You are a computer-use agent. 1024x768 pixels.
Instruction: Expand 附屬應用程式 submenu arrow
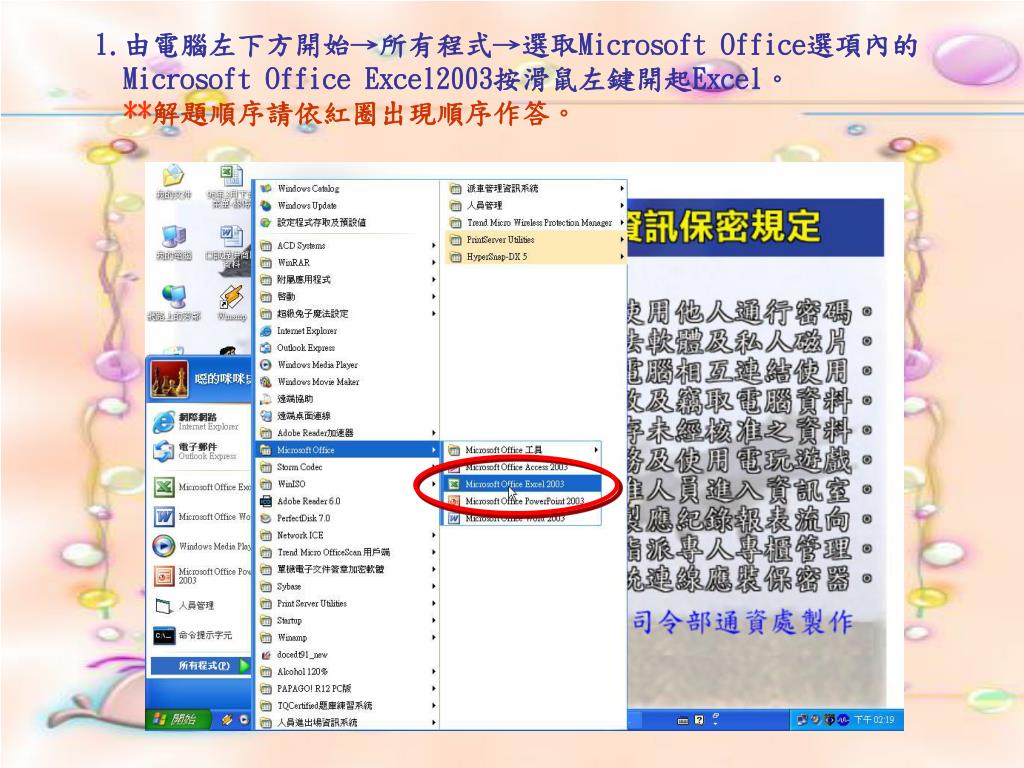click(x=434, y=280)
